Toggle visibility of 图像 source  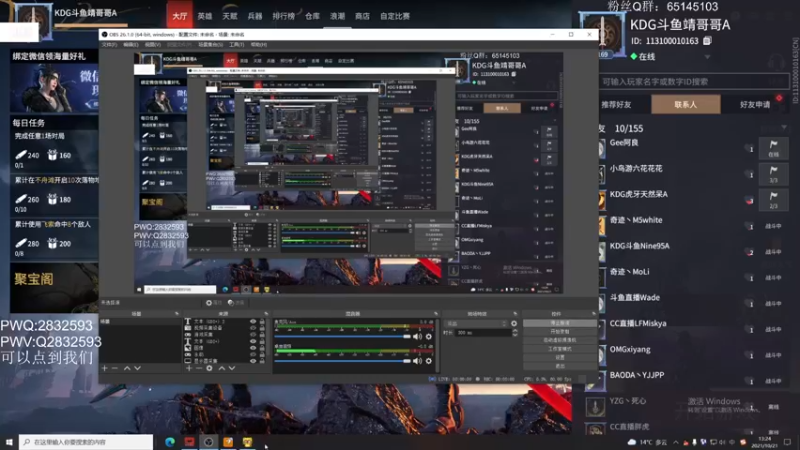pos(253,347)
